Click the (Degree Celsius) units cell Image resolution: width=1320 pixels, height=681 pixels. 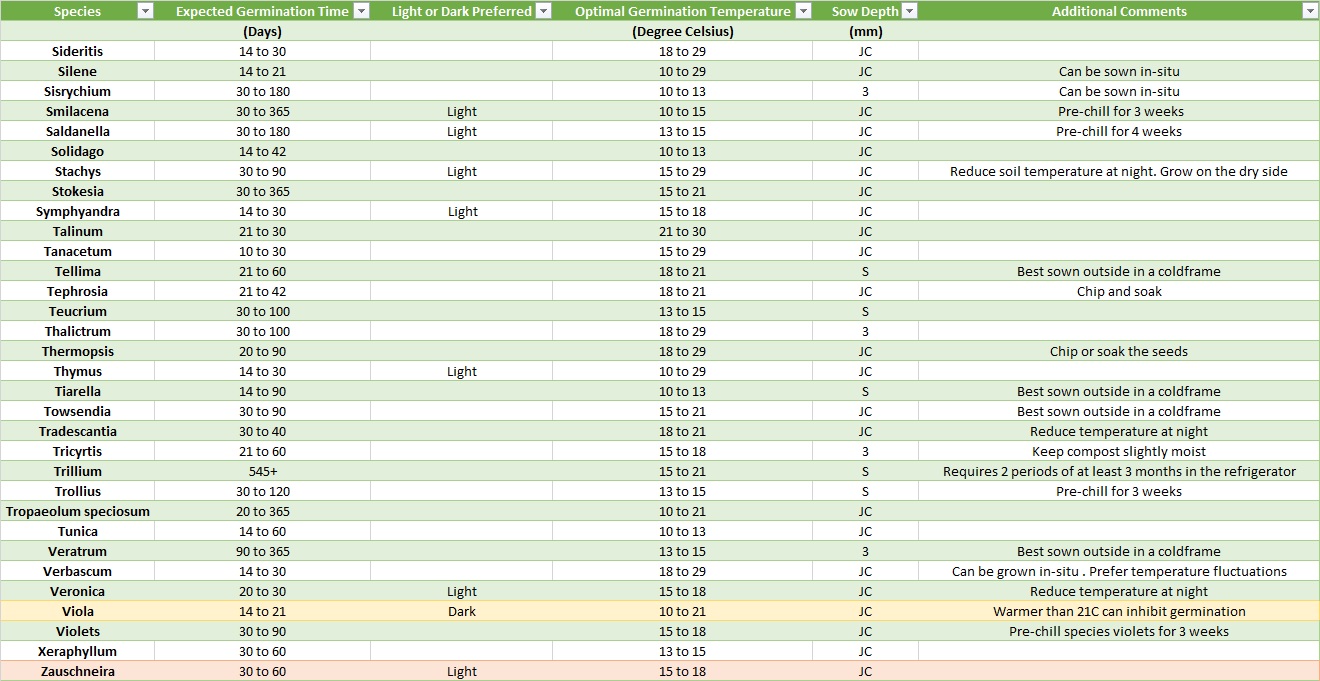point(683,31)
